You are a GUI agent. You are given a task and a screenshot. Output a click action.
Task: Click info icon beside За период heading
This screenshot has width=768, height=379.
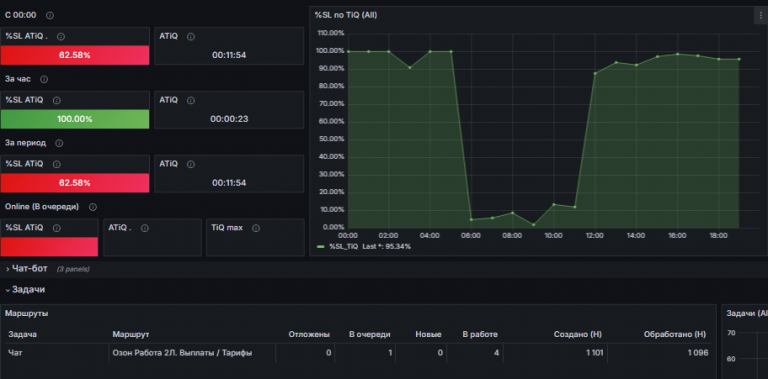(59, 143)
